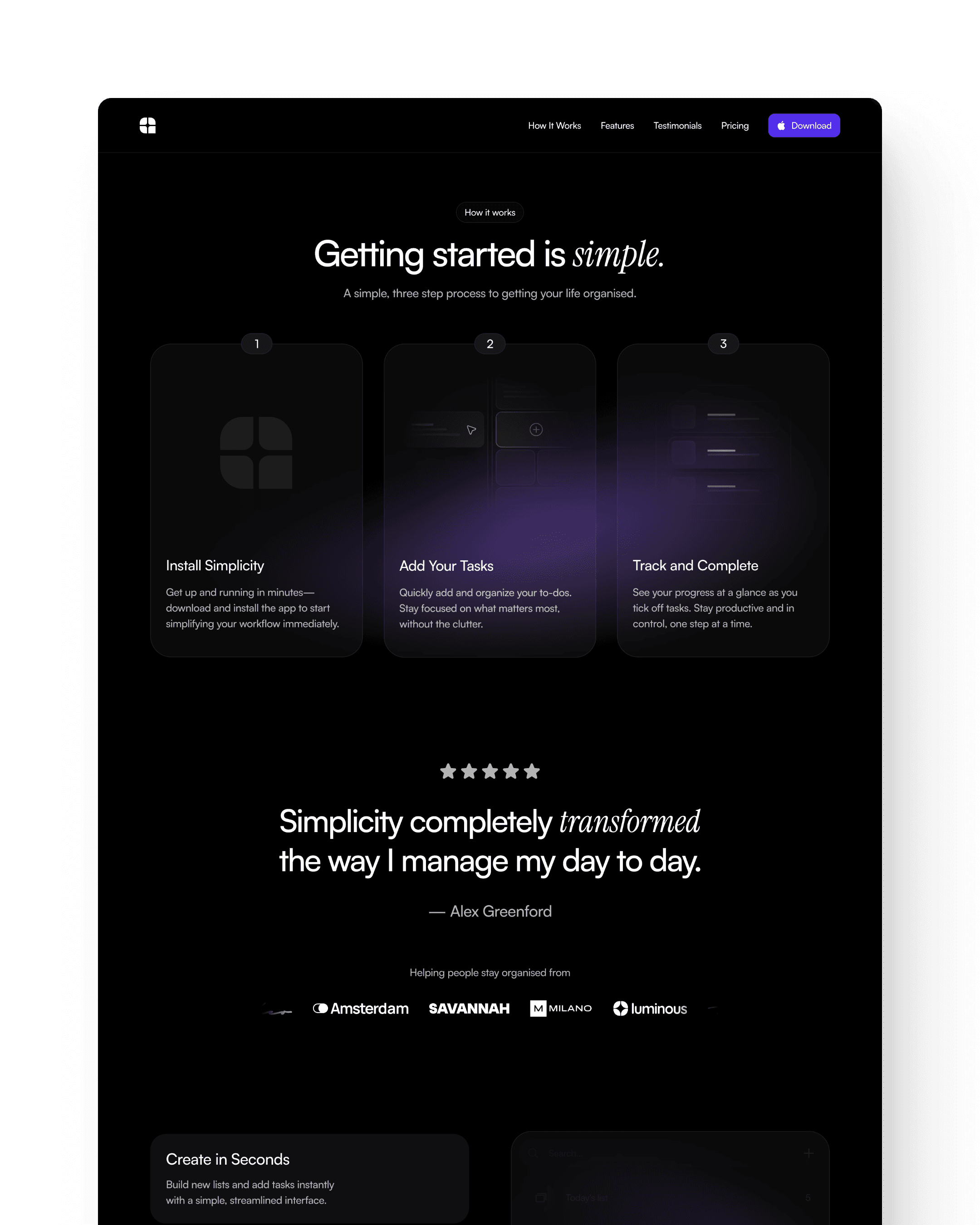Image resolution: width=980 pixels, height=1225 pixels.
Task: Click the How it works pill label
Action: pyautogui.click(x=490, y=212)
